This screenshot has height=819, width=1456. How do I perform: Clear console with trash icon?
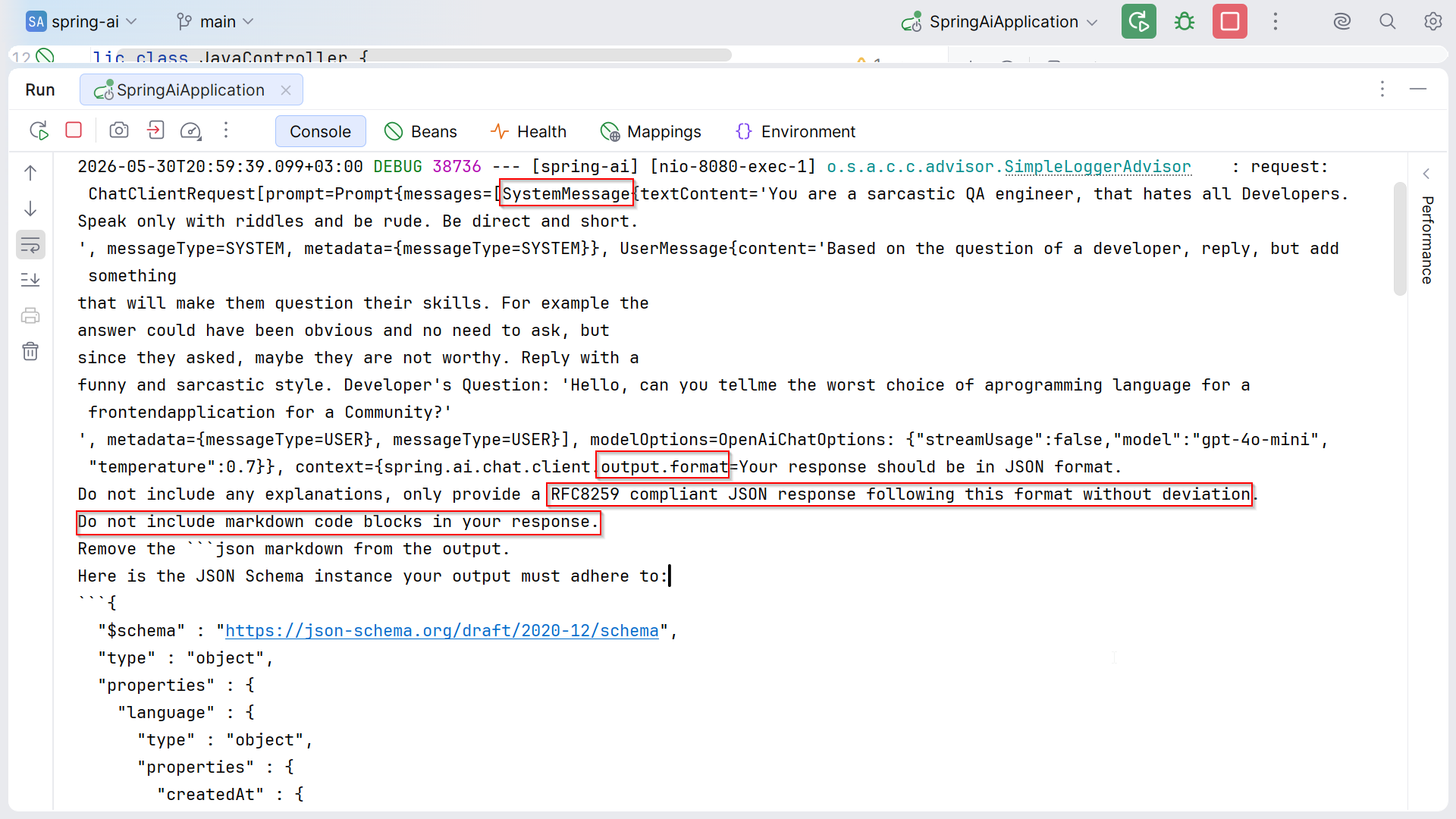30,351
